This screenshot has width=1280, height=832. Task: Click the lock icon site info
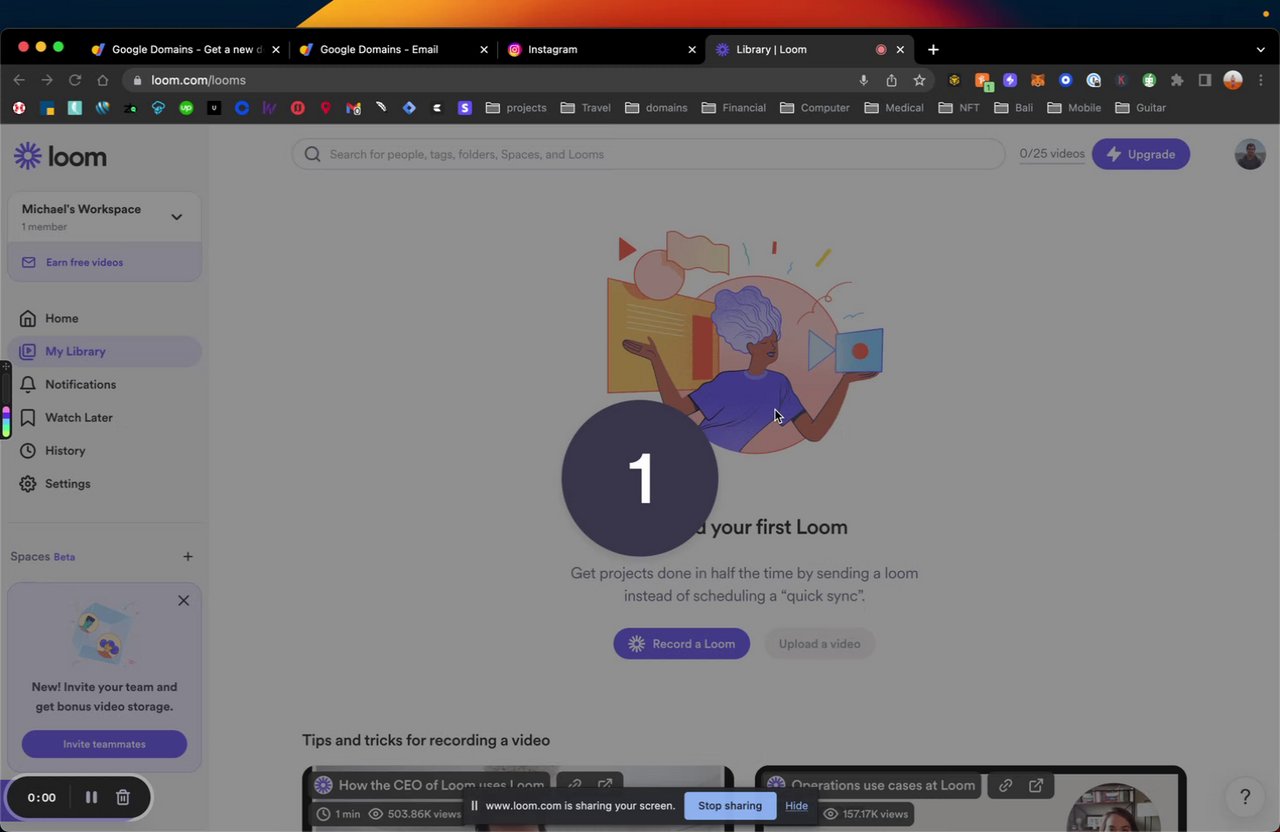138,80
